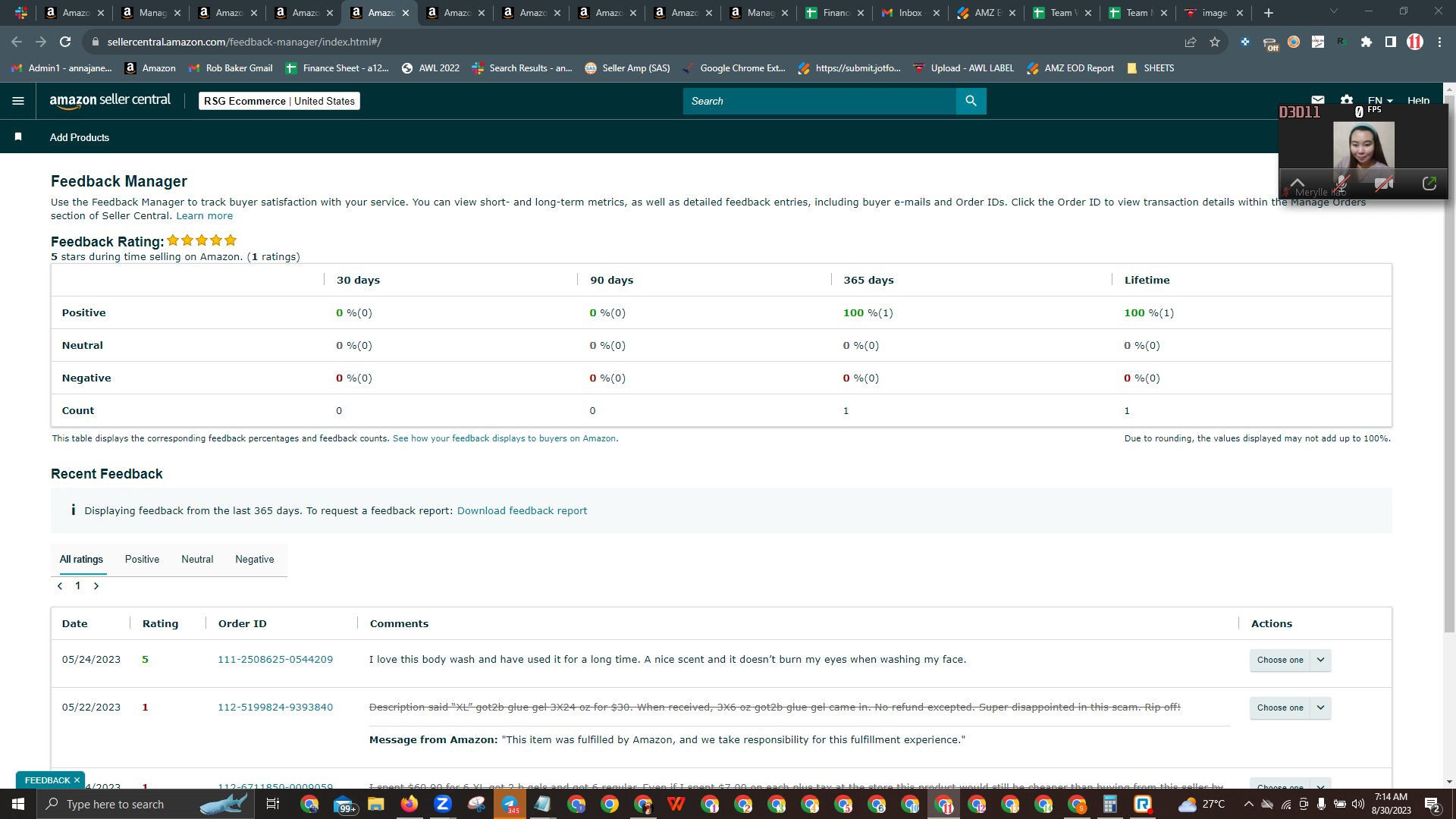
Task: Open Telegram from the taskbar
Action: pyautogui.click(x=510, y=804)
